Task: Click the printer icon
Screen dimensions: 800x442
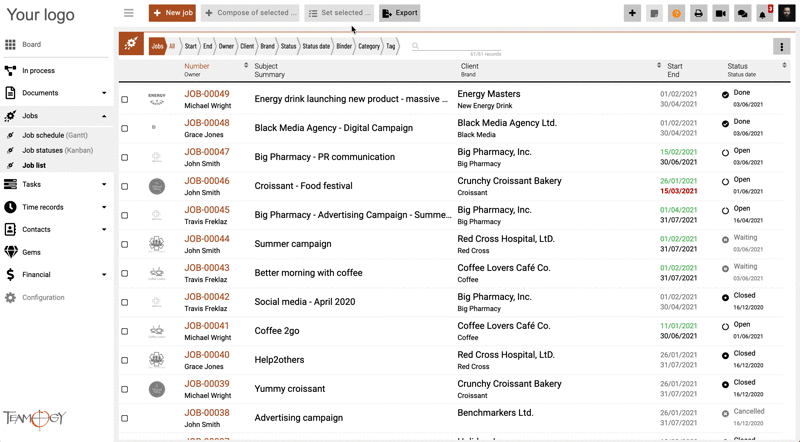Action: click(698, 13)
